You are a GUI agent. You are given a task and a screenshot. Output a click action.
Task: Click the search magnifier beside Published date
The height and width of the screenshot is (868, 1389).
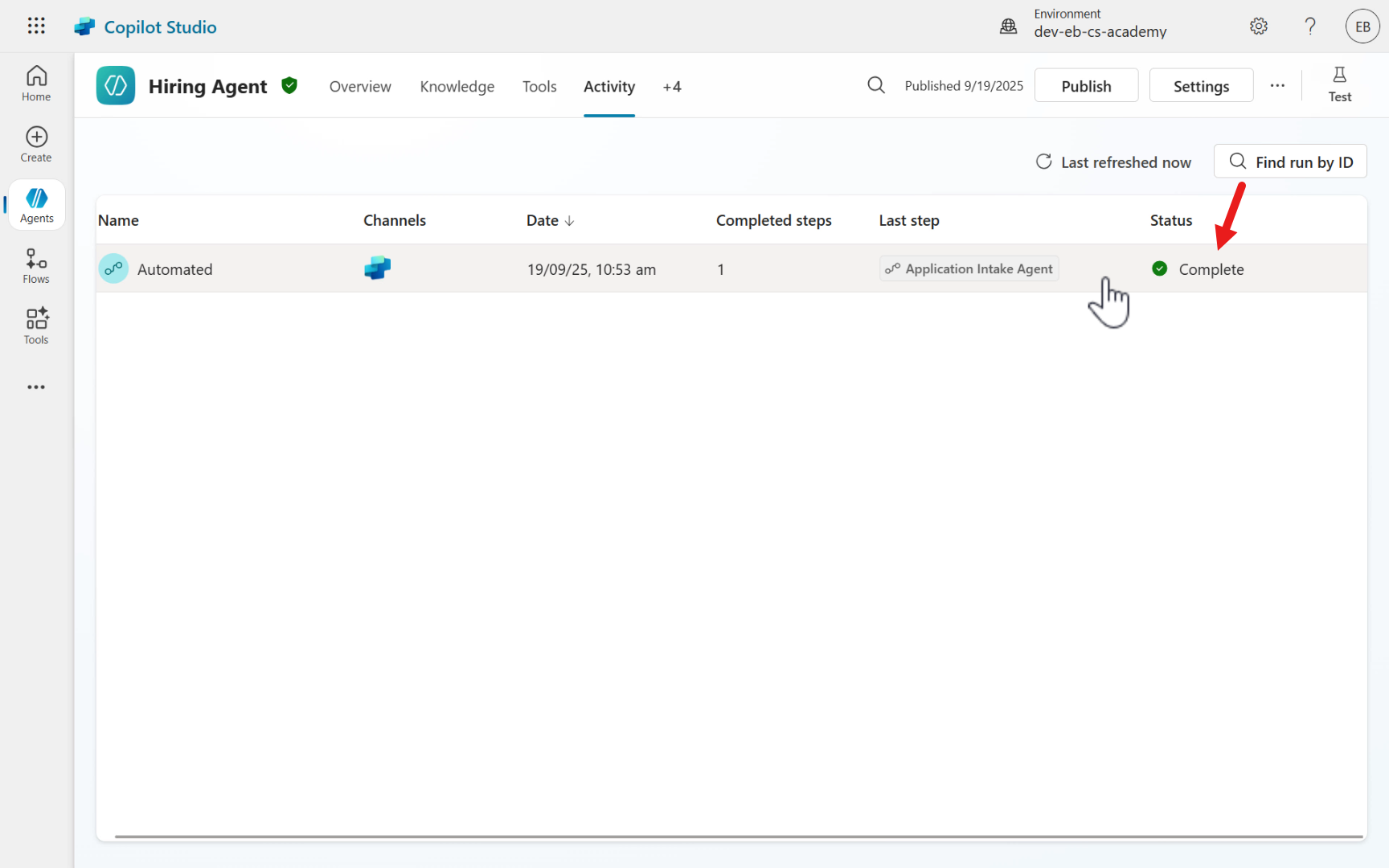click(x=876, y=85)
